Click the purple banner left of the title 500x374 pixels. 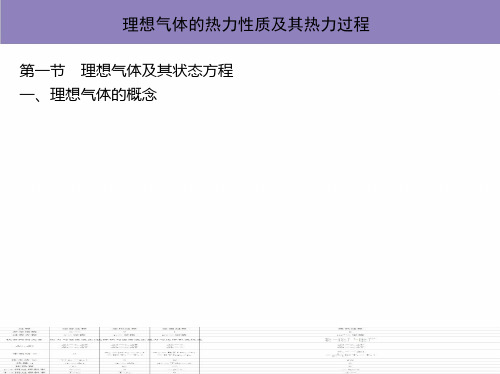click(60, 22)
